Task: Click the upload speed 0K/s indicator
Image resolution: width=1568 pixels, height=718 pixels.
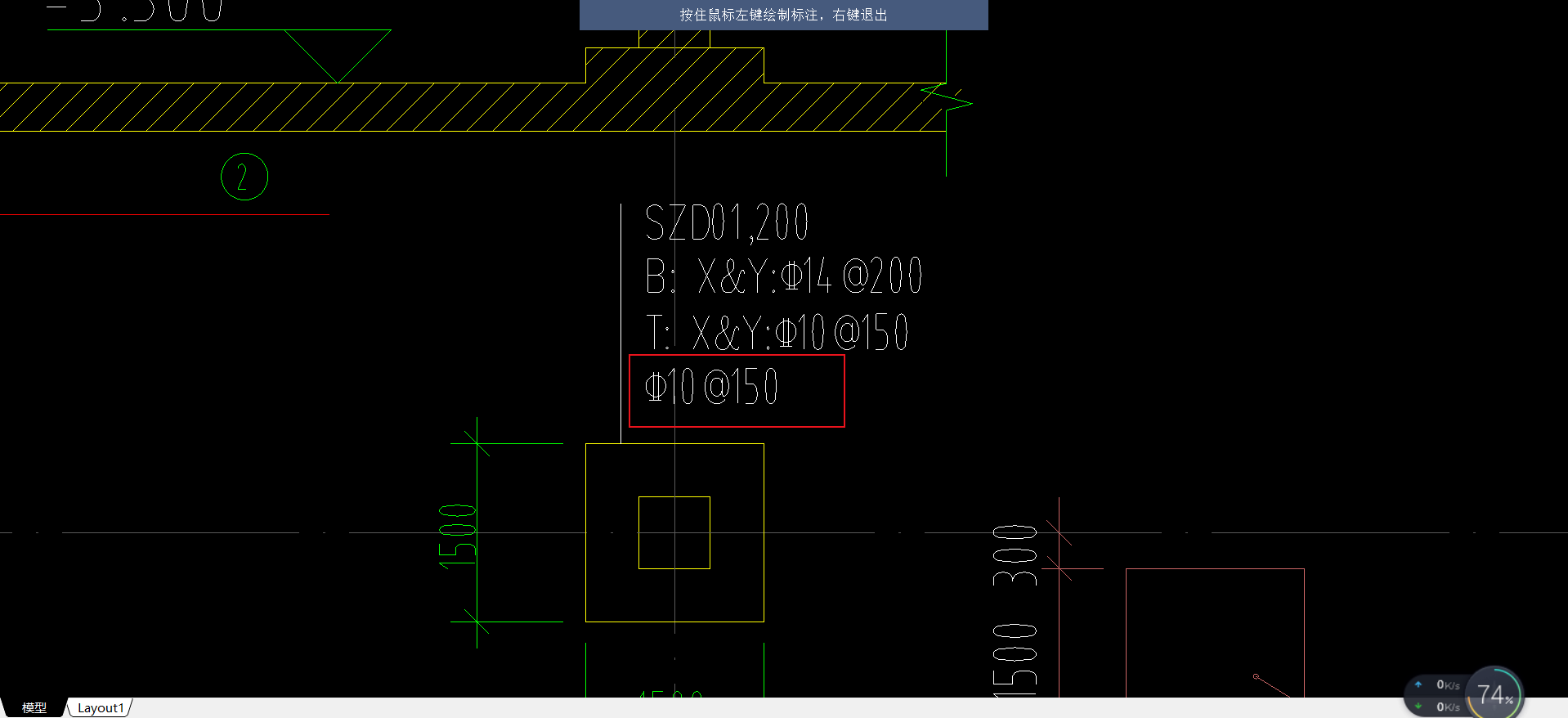Action: pos(1439,685)
